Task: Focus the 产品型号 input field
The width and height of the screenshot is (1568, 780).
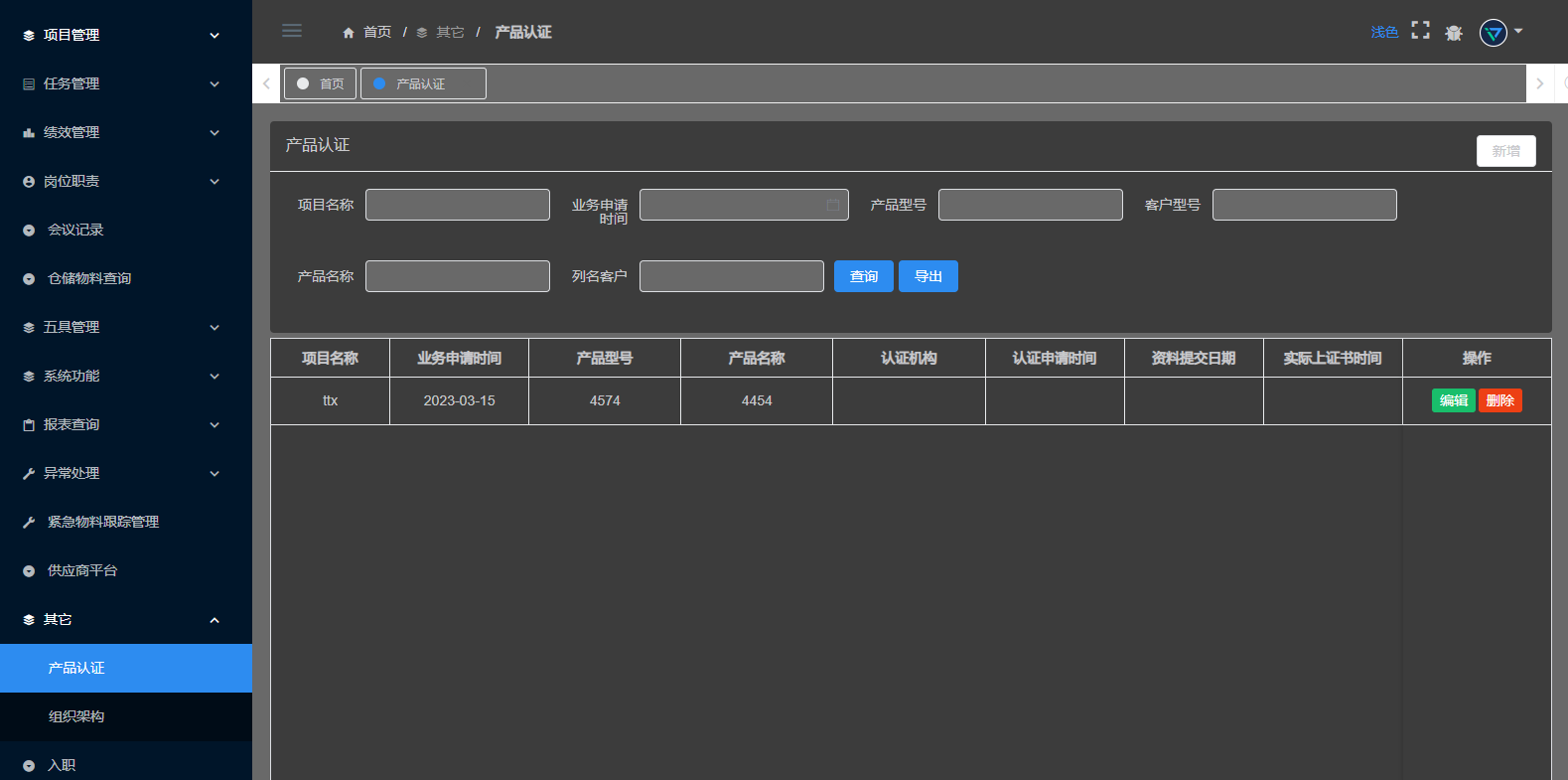Action: pyautogui.click(x=1031, y=205)
